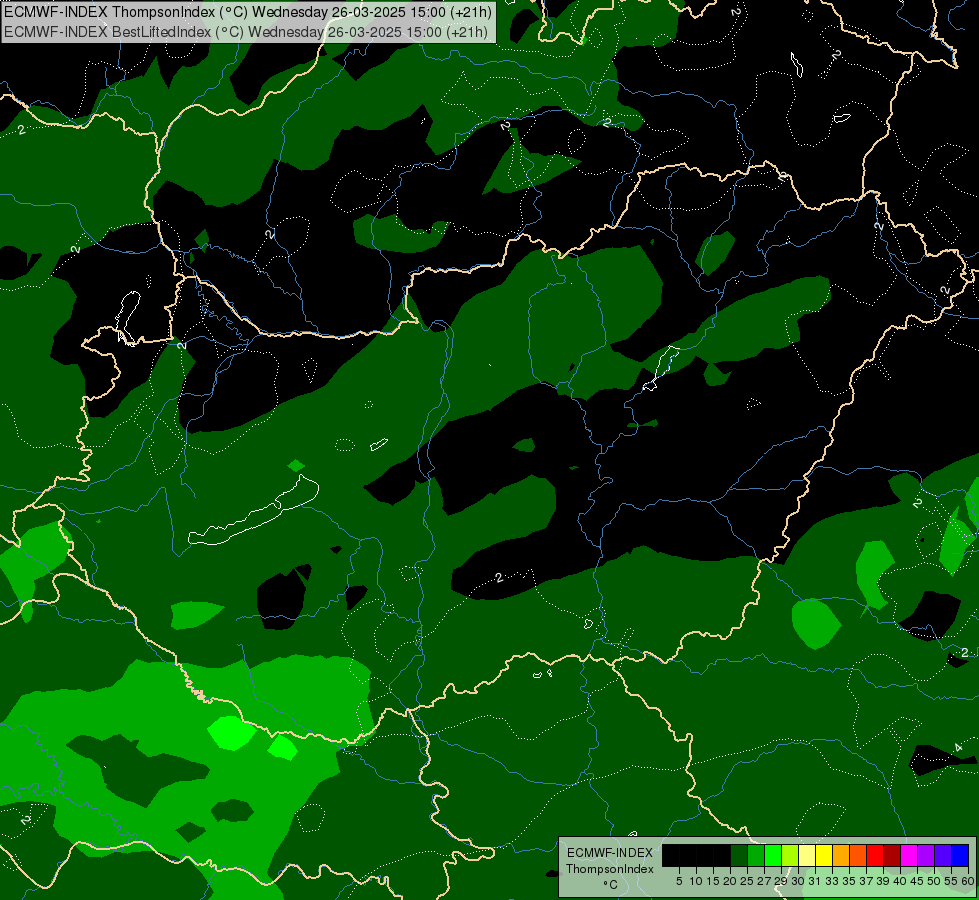Click the legend scale value 27

click(764, 881)
